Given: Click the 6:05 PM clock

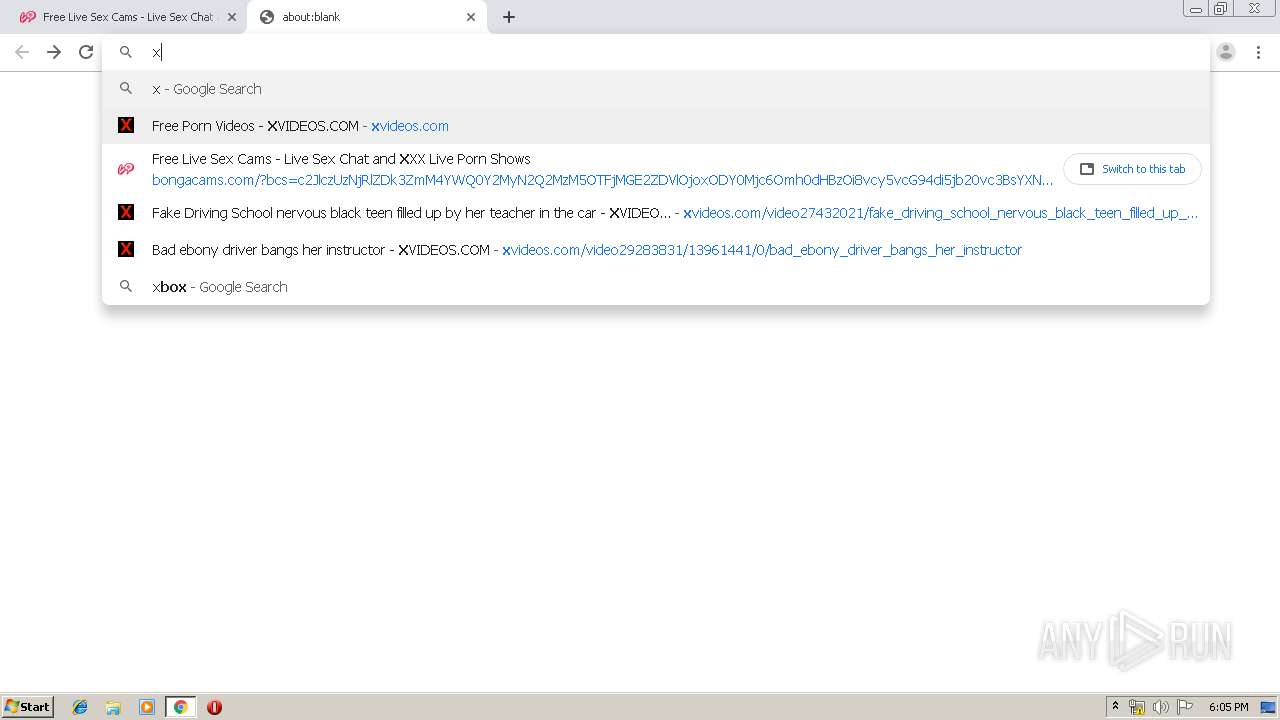Looking at the screenshot, I should tap(1228, 707).
